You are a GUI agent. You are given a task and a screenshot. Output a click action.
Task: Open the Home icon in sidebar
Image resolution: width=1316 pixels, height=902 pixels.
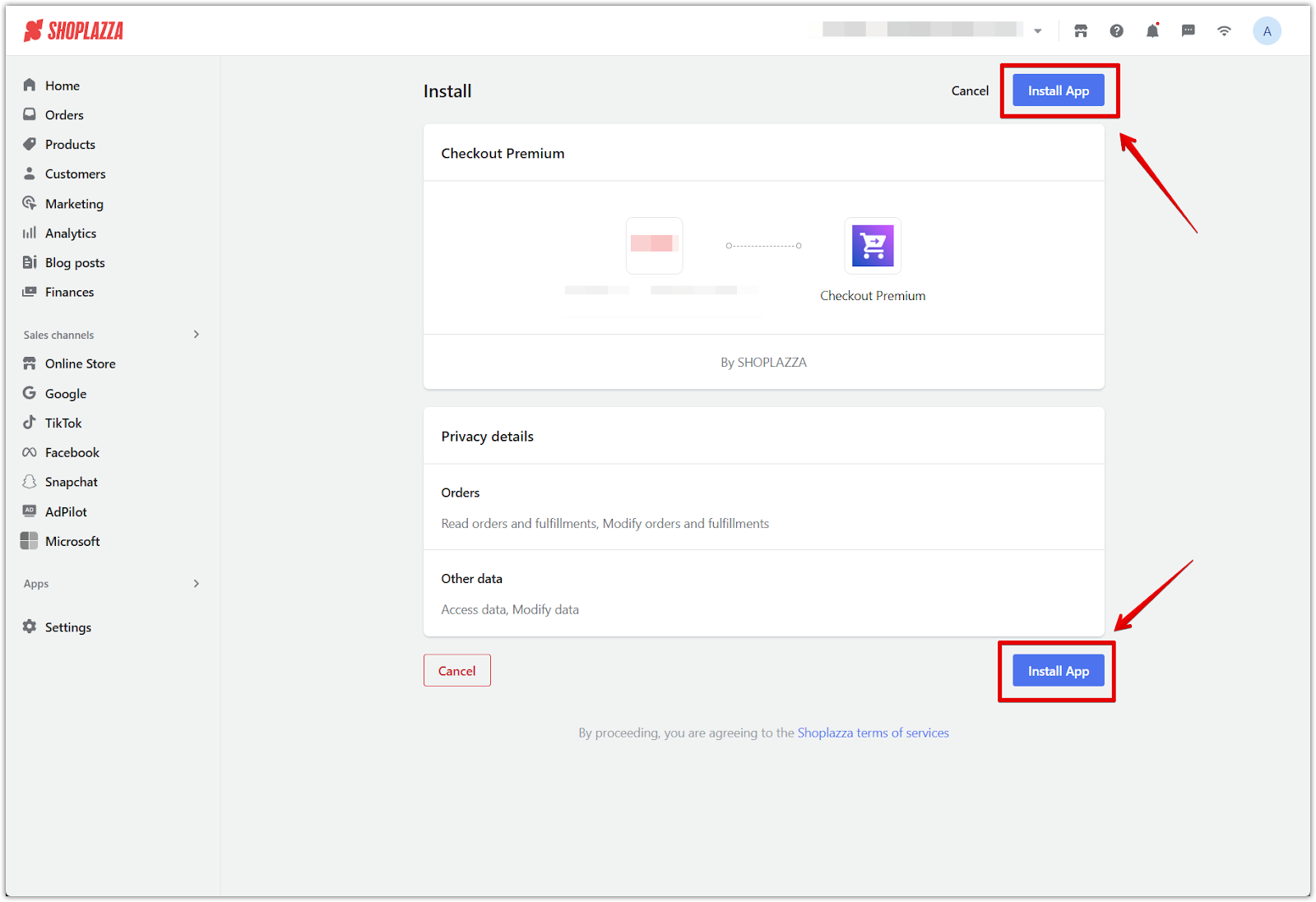pyautogui.click(x=30, y=85)
